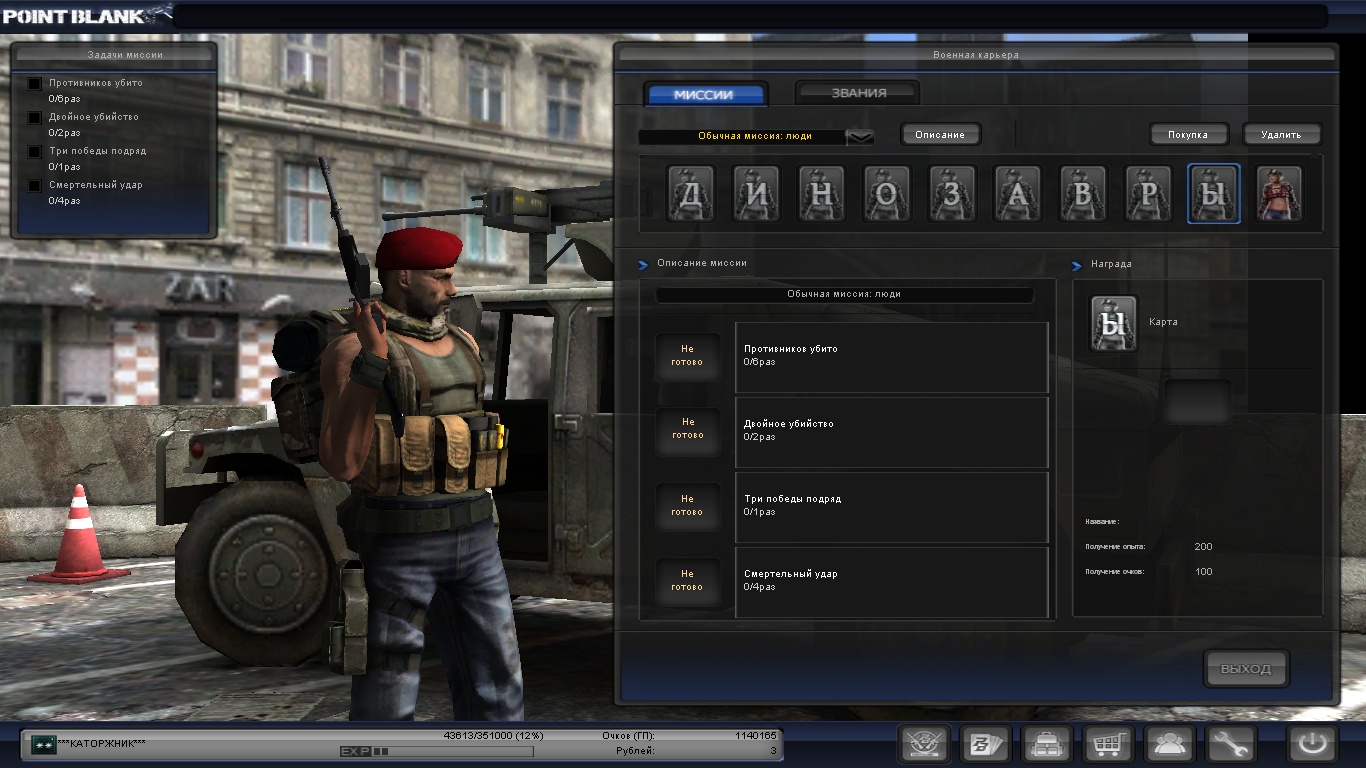Open the PB mission cards icon

pos(985,744)
